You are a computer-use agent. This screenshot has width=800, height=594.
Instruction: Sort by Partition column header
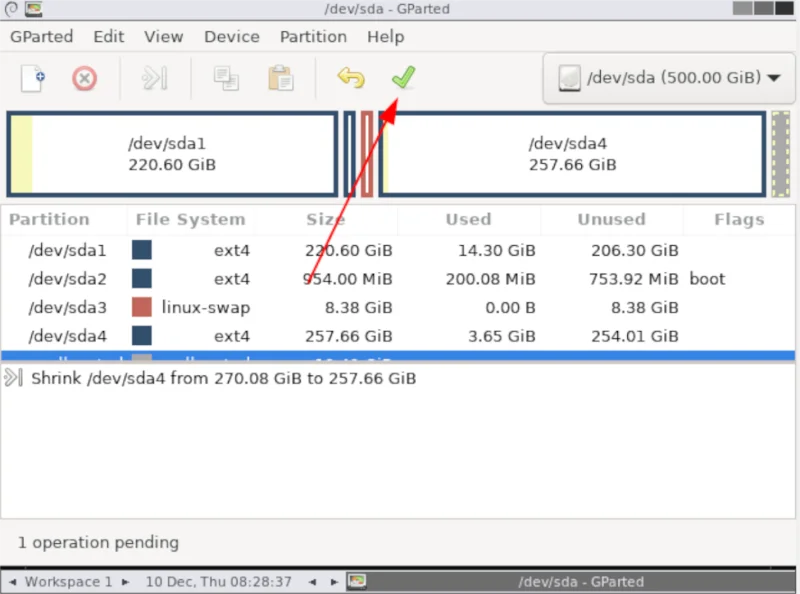point(49,219)
